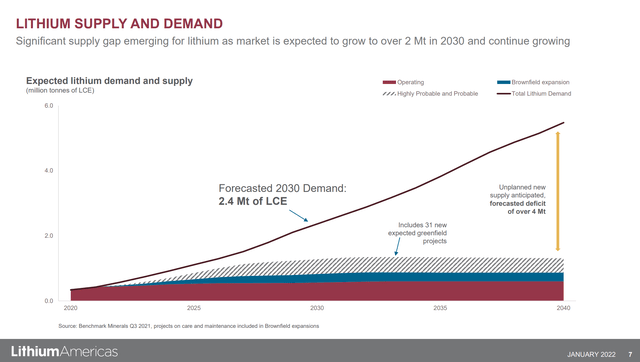
Task: Click the hatched Highly Probable legend icon
Action: [x=389, y=94]
